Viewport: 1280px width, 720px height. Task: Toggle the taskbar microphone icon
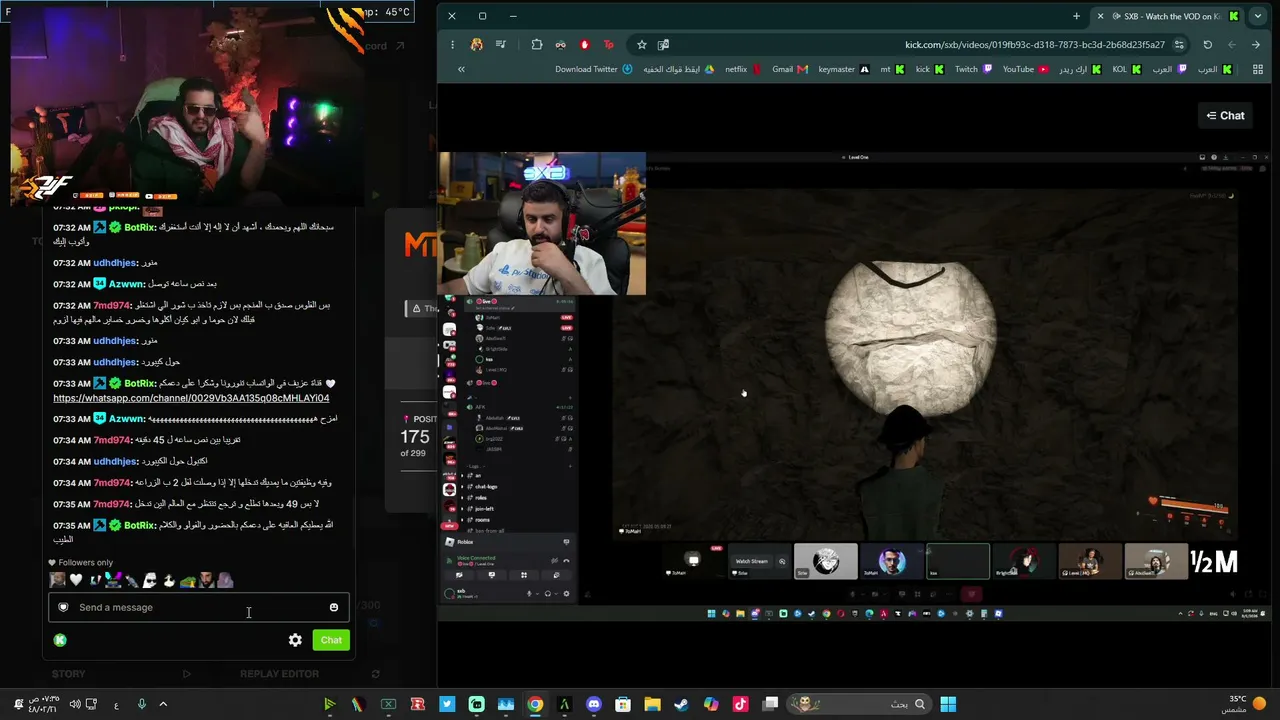click(x=141, y=705)
